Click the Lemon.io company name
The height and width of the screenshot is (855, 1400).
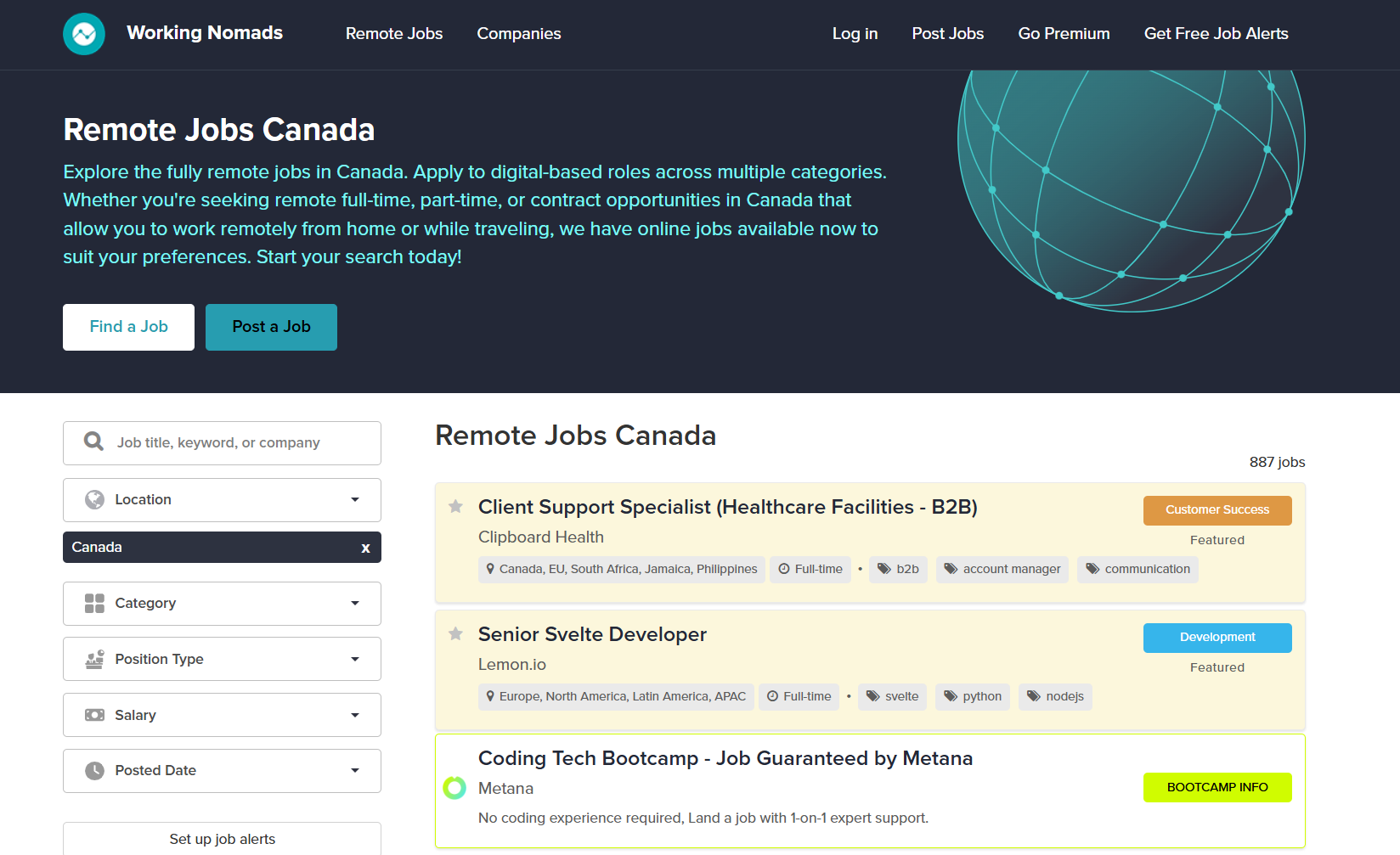click(512, 665)
